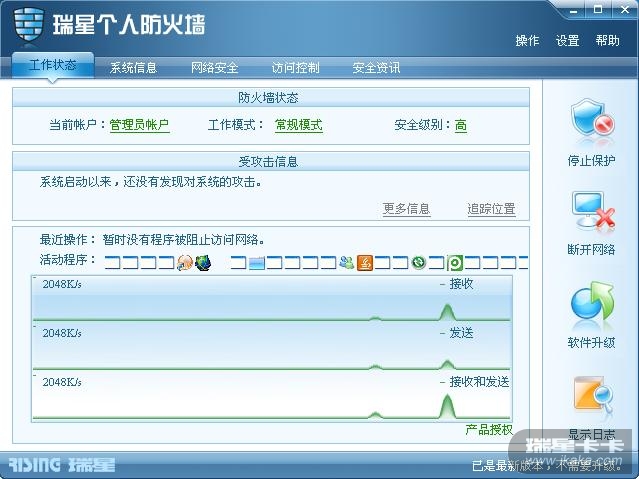Viewport: 639px width, 479px height.
Task: Switch to the 系统信息 tab
Action: (133, 68)
